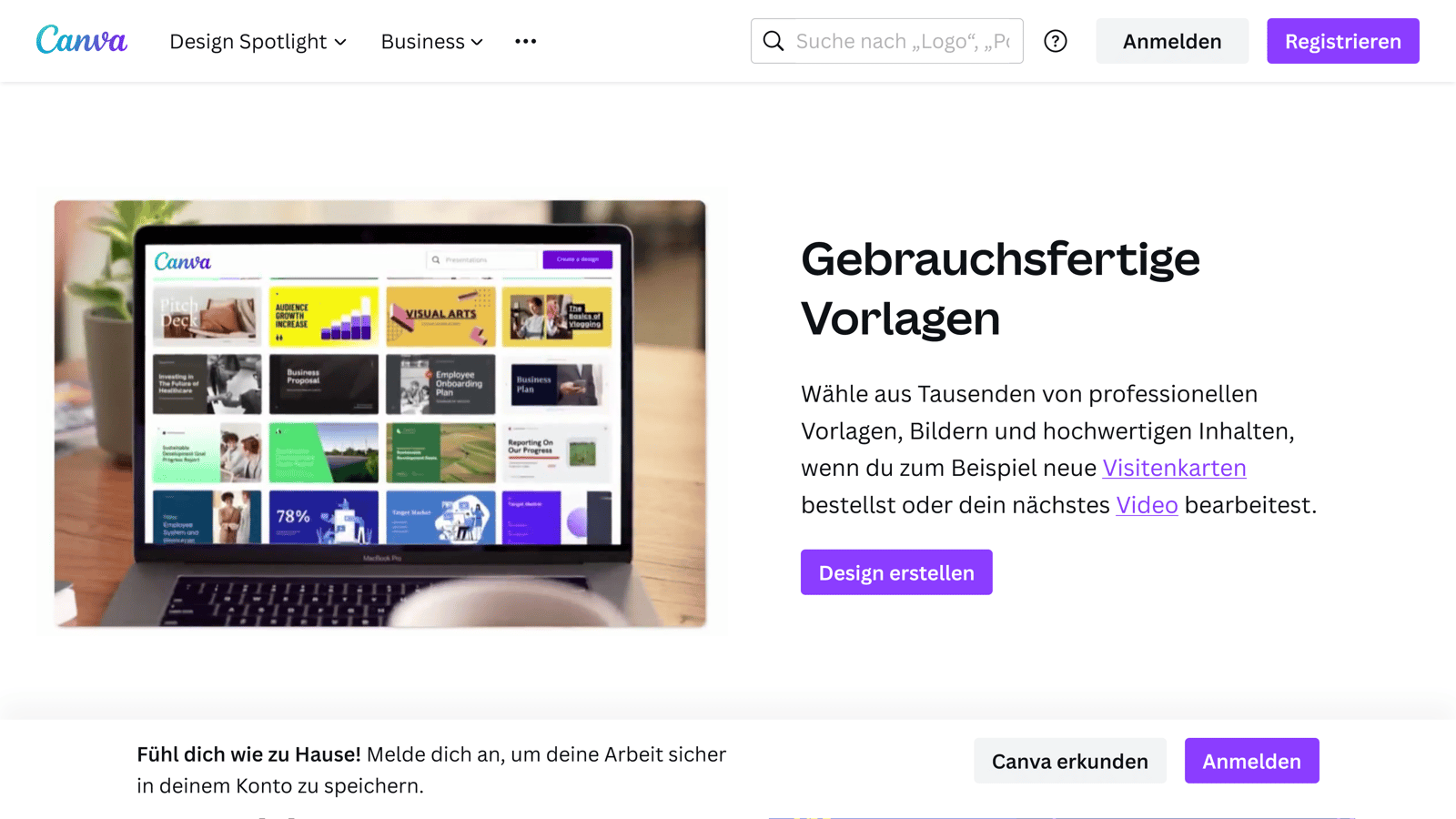The image size is (1456, 819).
Task: Open the Visitenkarten link
Action: tap(1174, 468)
